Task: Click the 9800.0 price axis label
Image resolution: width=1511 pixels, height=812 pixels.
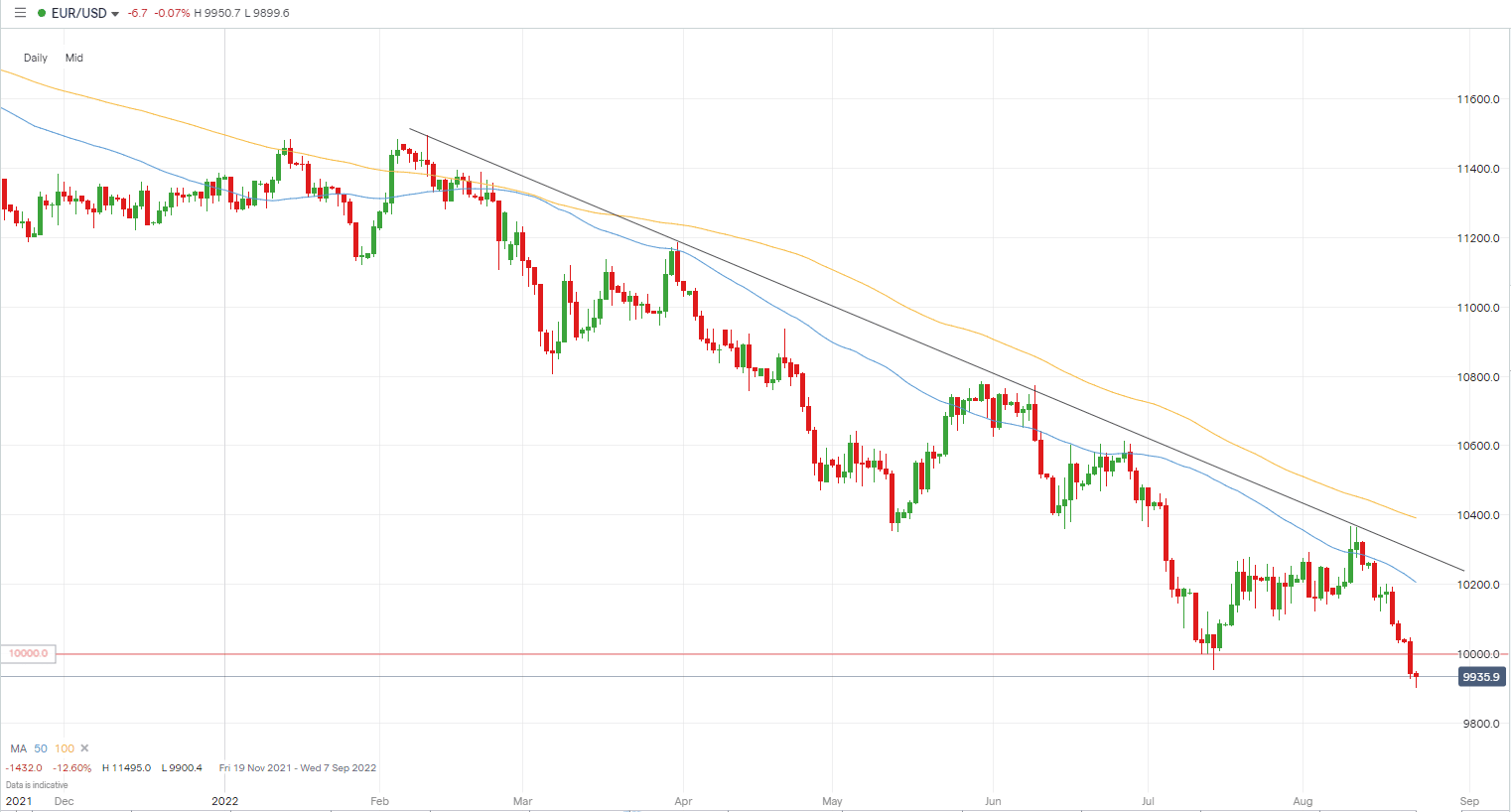Action: [1481, 724]
